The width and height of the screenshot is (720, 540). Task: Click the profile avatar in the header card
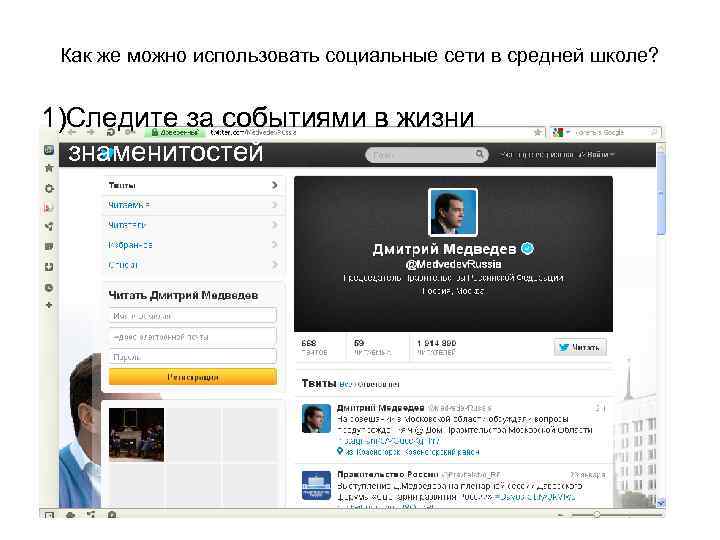pyautogui.click(x=453, y=212)
